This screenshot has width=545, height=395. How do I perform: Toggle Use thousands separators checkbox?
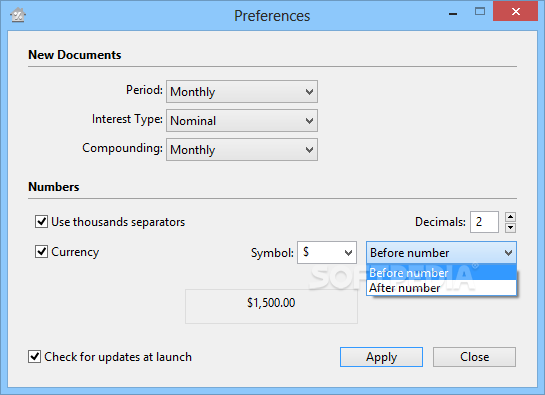pyautogui.click(x=41, y=221)
